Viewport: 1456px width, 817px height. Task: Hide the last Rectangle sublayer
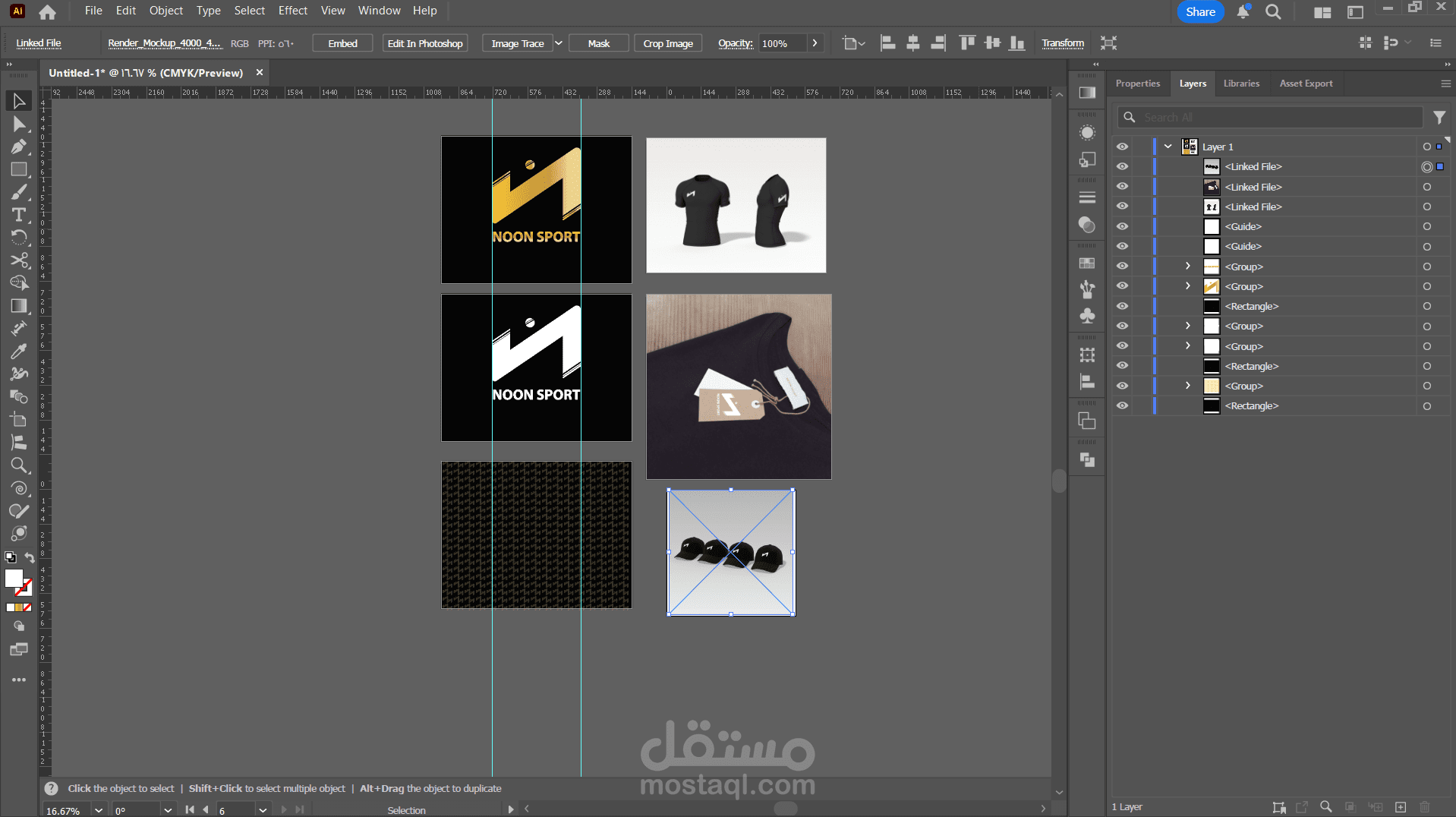pos(1122,405)
